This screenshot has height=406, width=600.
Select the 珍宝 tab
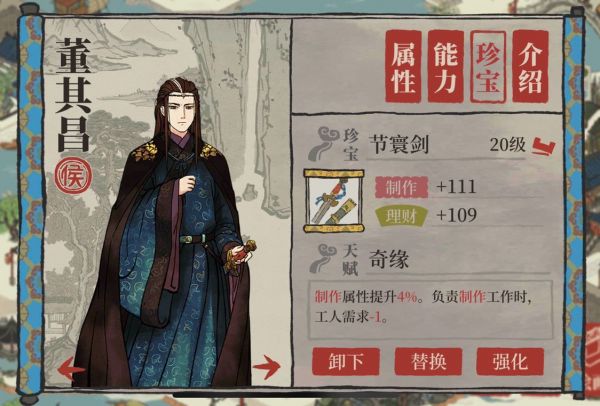pyautogui.click(x=488, y=67)
